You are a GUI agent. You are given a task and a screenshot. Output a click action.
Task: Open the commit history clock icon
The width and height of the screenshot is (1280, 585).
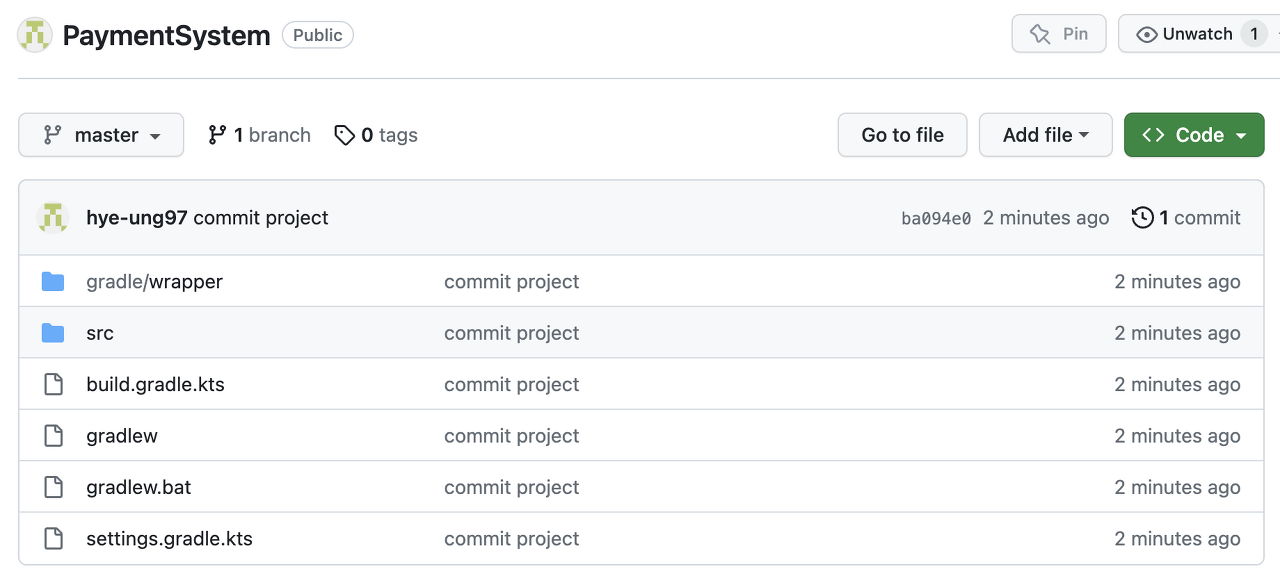pos(1142,218)
